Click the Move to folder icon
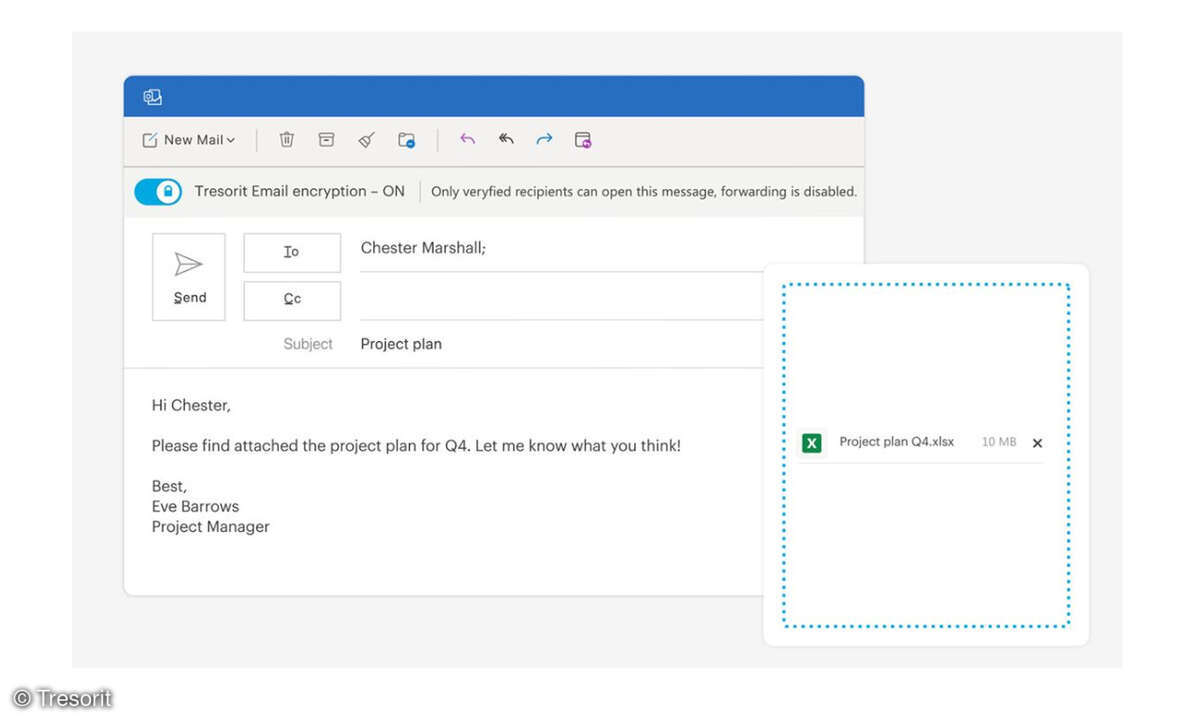This screenshot has height=720, width=1200. click(x=406, y=140)
